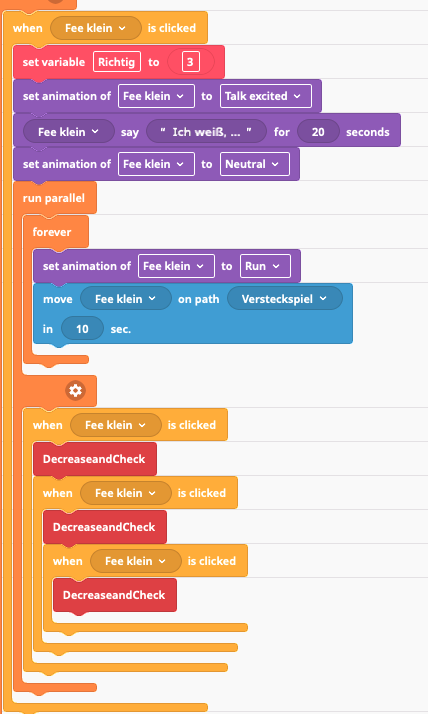428x714 pixels.
Task: Open the Run animation dropdown
Action: click(265, 266)
